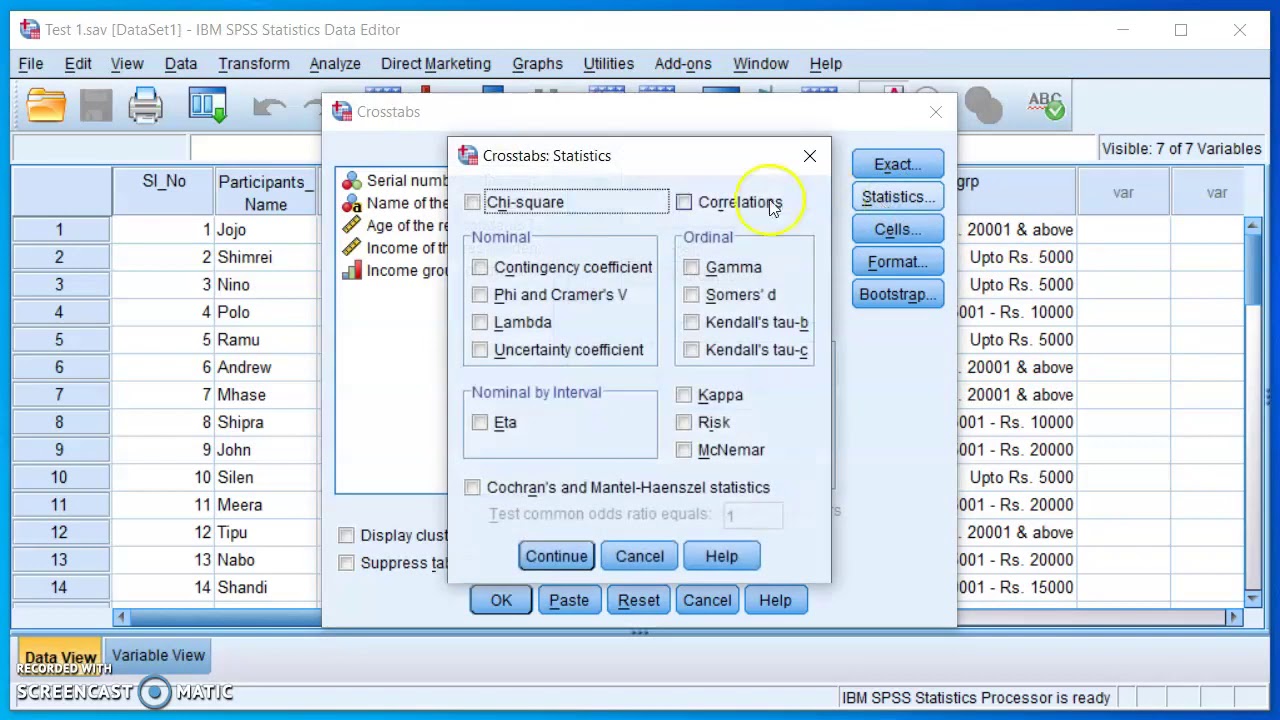Click the vertical scrollbar down arrow of data grid
Viewport: 1280px width, 720px height.
(x=1253, y=597)
